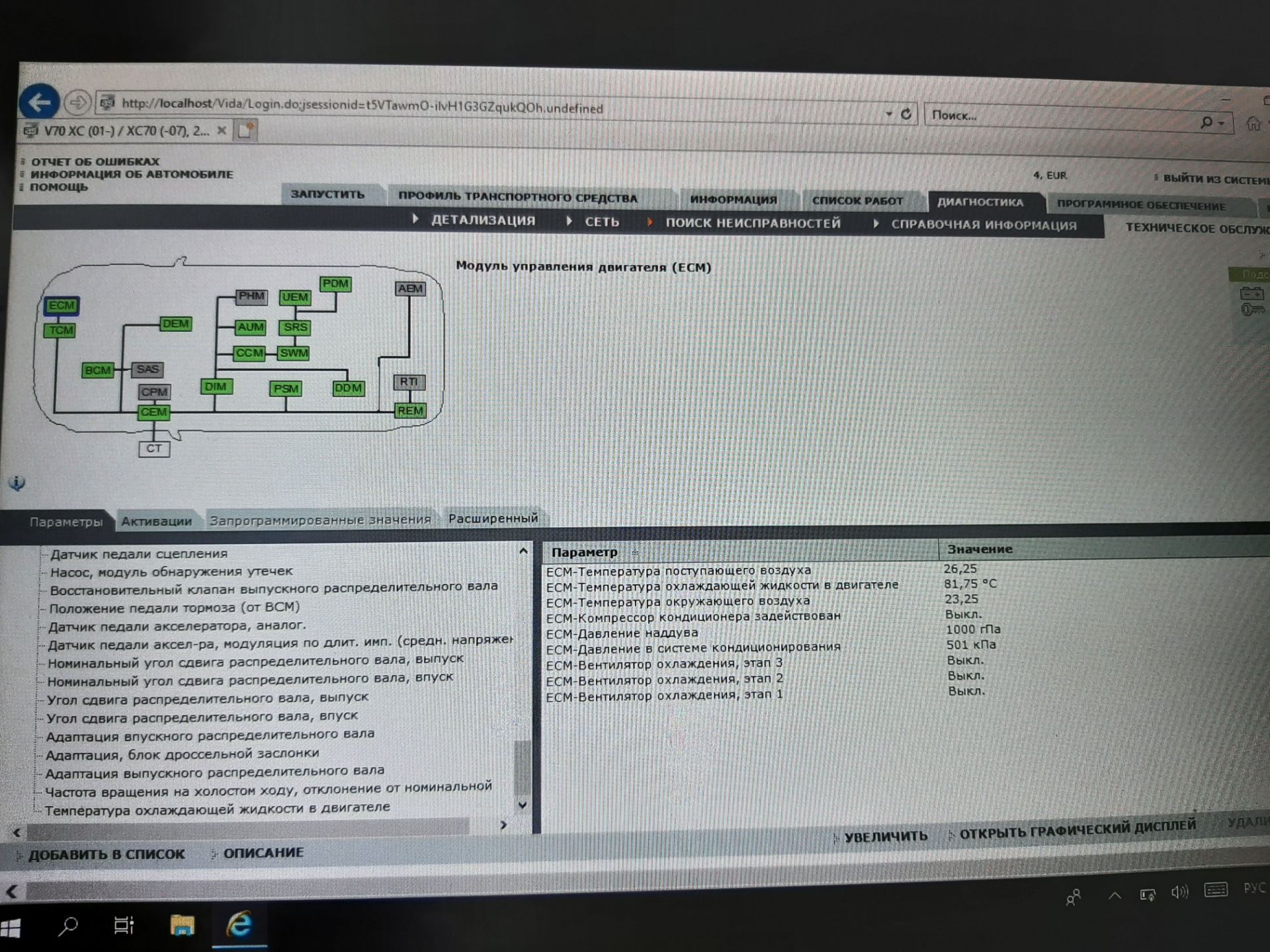This screenshot has width=1270, height=952.
Task: Click the browser home icon
Action: click(1253, 123)
